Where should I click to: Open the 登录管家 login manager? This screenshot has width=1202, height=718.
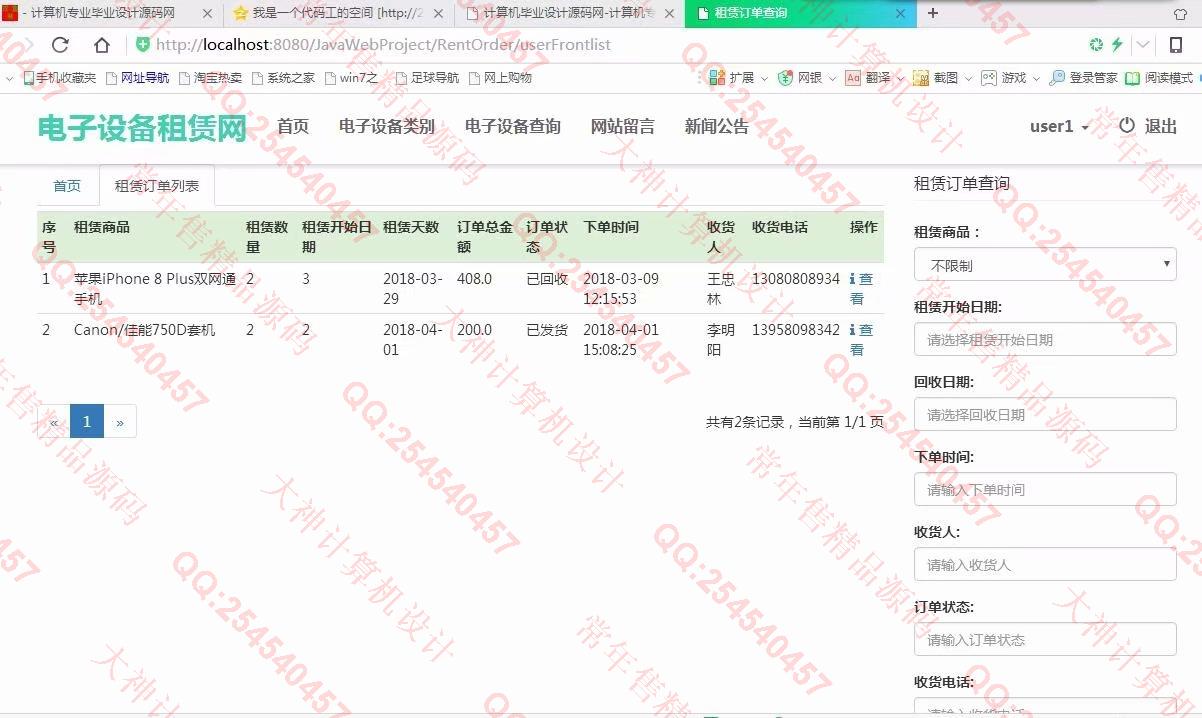[1057, 78]
